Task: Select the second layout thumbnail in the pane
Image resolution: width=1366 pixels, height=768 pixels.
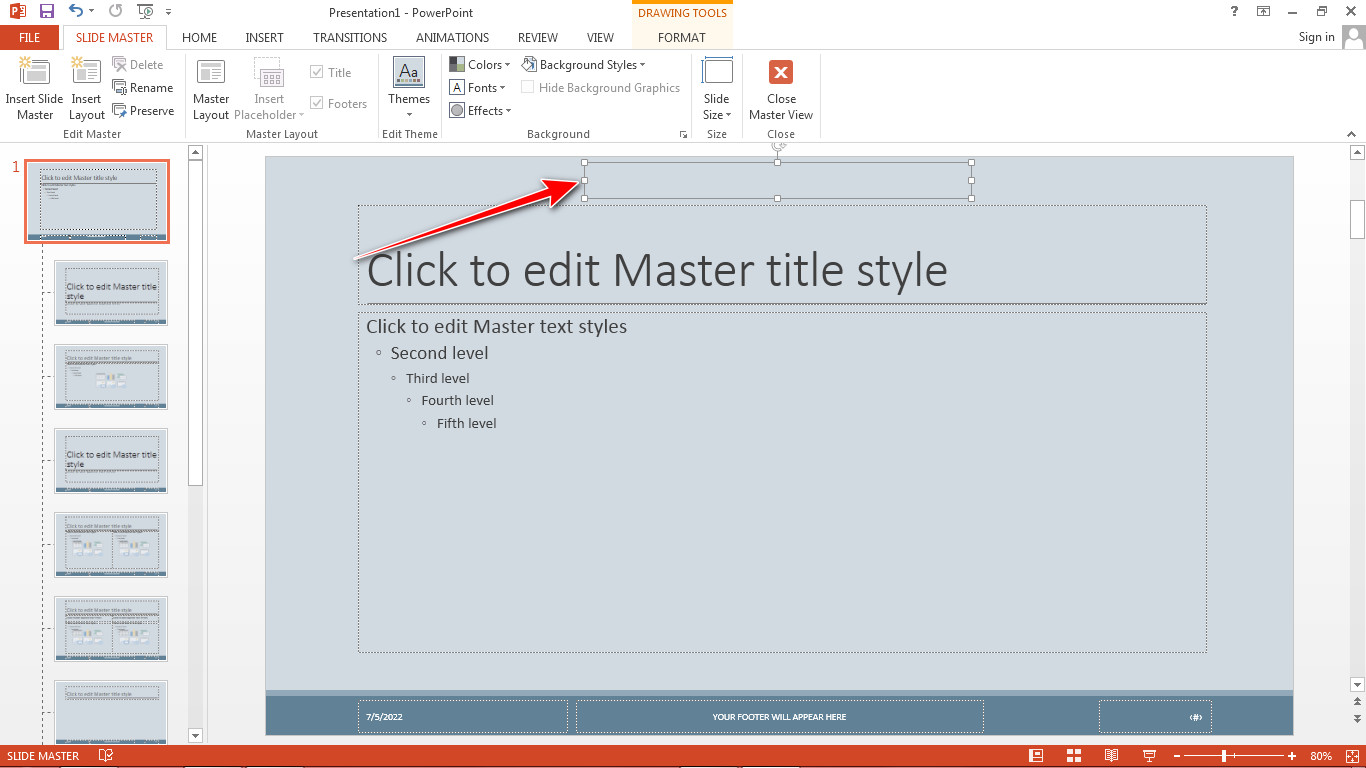Action: coord(110,292)
